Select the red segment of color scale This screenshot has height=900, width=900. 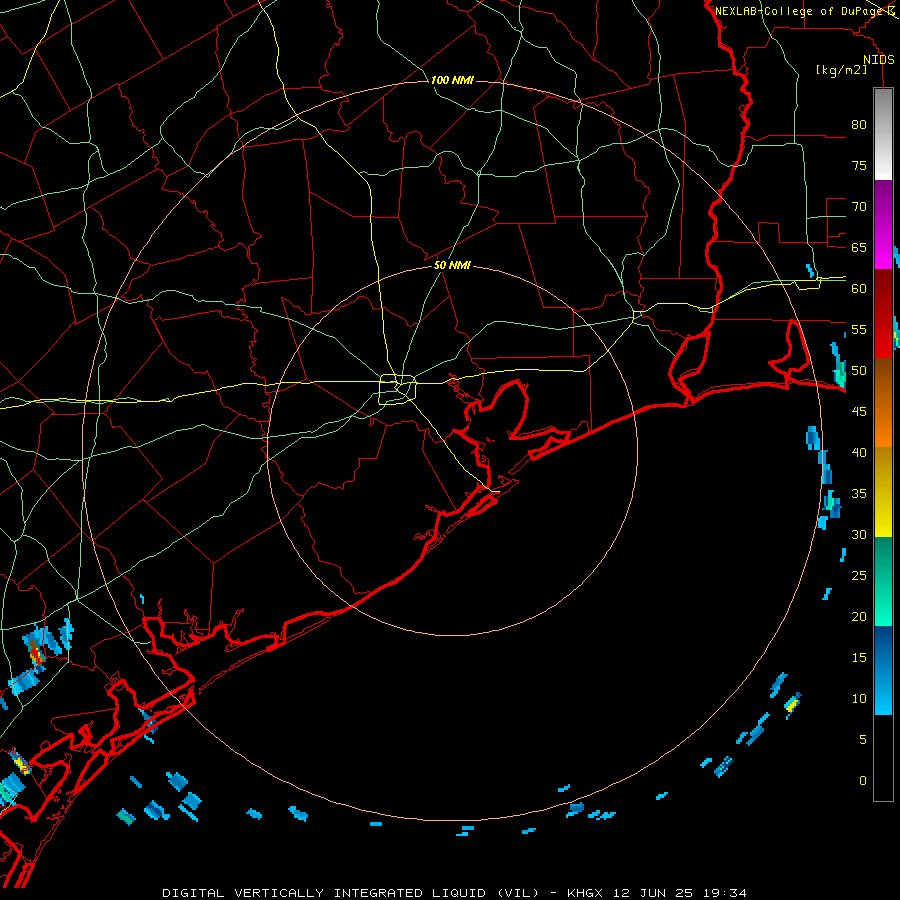[883, 313]
